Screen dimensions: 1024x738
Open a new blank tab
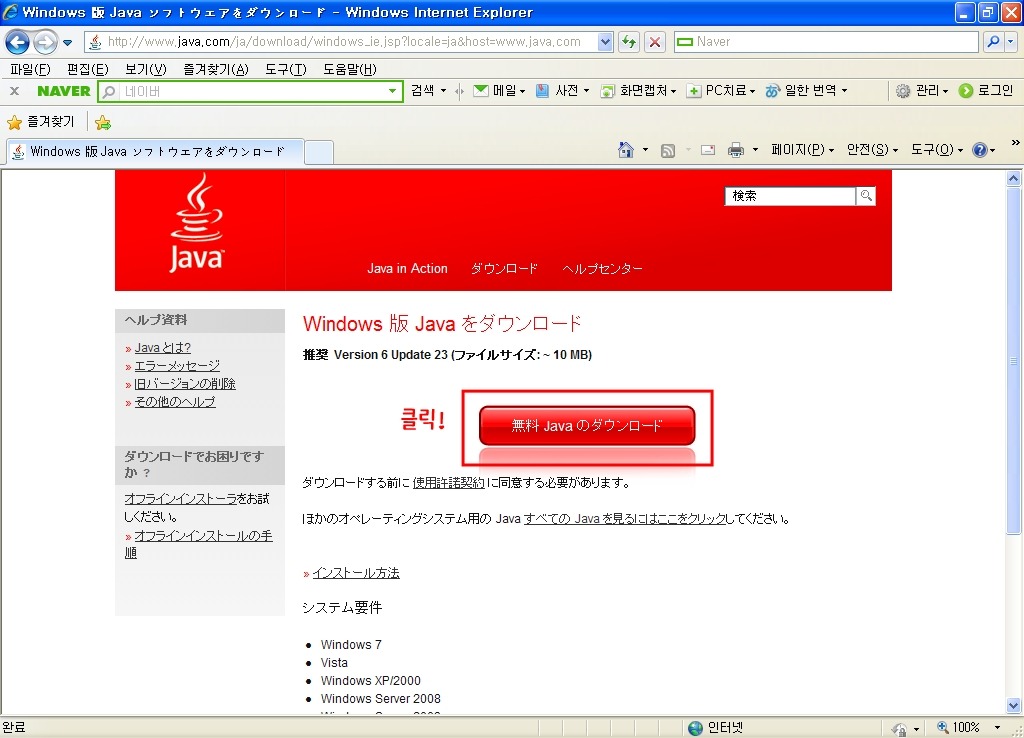click(319, 152)
